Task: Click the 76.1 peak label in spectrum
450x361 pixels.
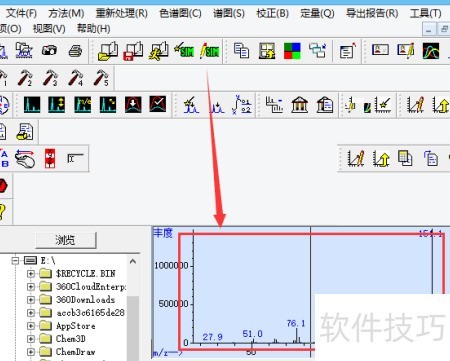Action: [296, 323]
